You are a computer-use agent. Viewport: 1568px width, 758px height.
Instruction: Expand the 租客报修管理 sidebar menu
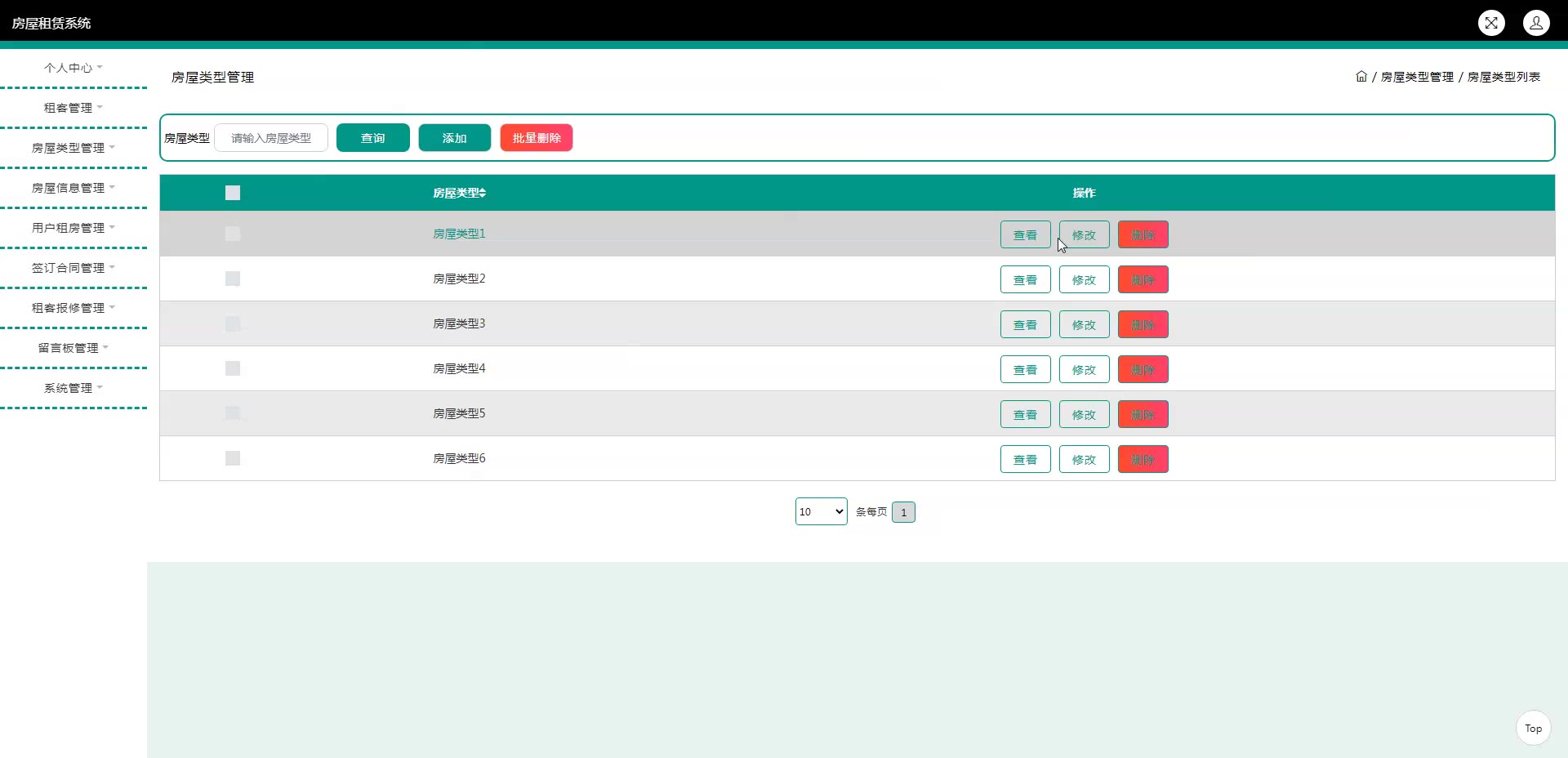tap(73, 308)
